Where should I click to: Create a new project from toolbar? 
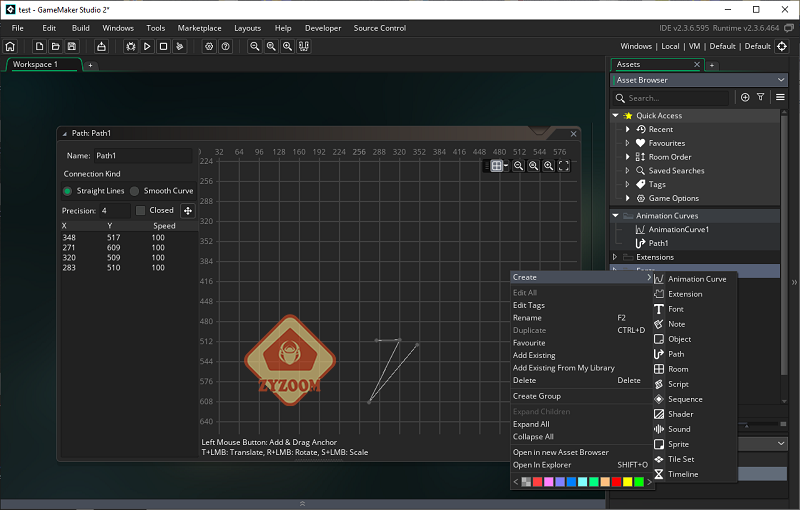39,46
